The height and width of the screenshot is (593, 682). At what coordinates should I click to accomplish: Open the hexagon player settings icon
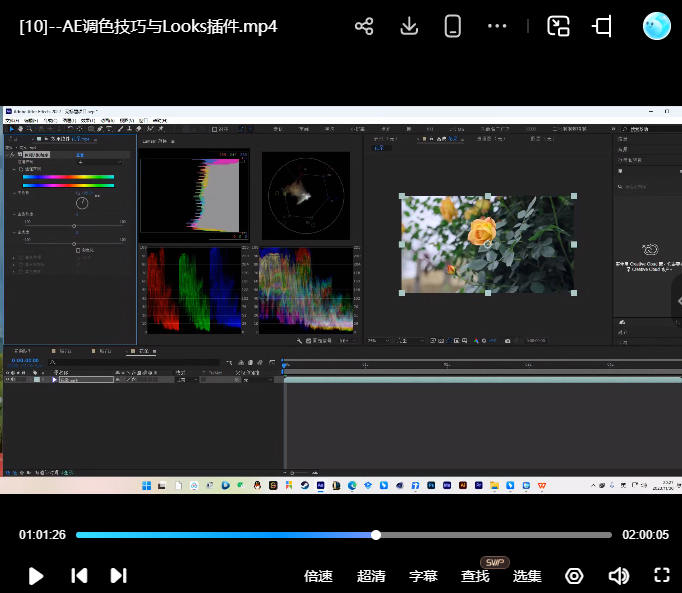574,576
